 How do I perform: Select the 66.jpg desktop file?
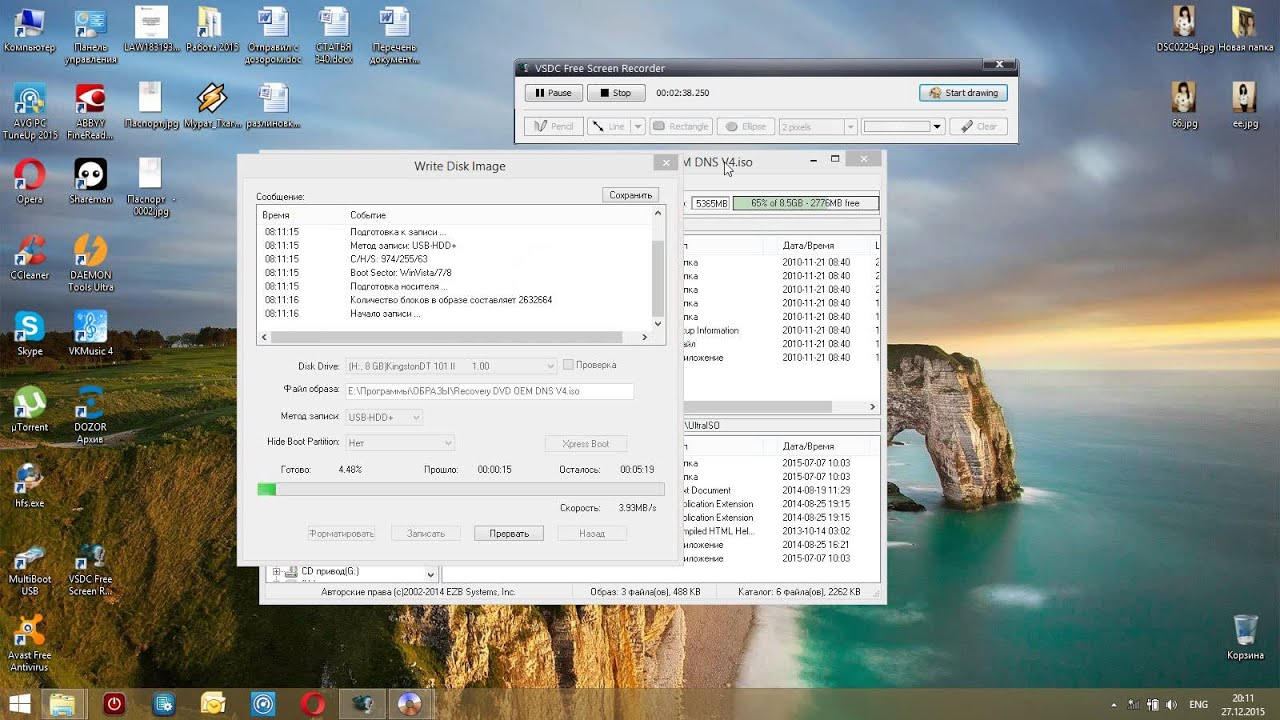point(1184,105)
